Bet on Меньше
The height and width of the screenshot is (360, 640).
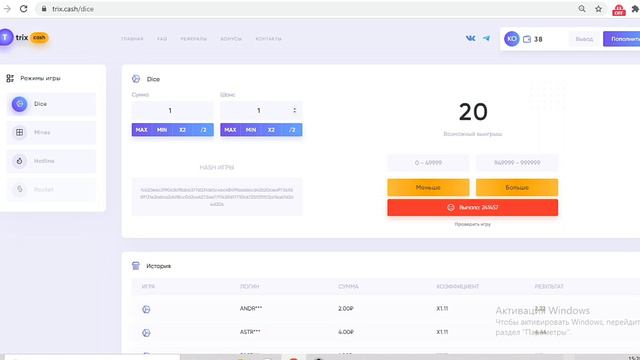(428, 187)
